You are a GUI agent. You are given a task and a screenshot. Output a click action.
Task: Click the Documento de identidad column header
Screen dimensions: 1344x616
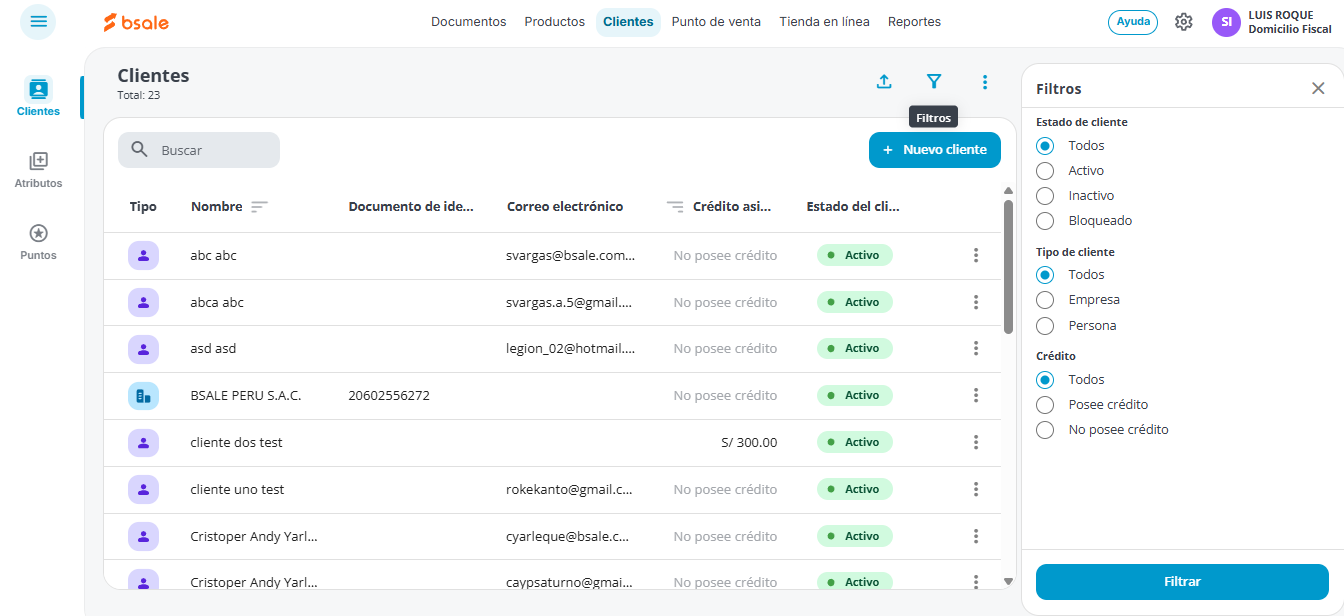tap(411, 207)
